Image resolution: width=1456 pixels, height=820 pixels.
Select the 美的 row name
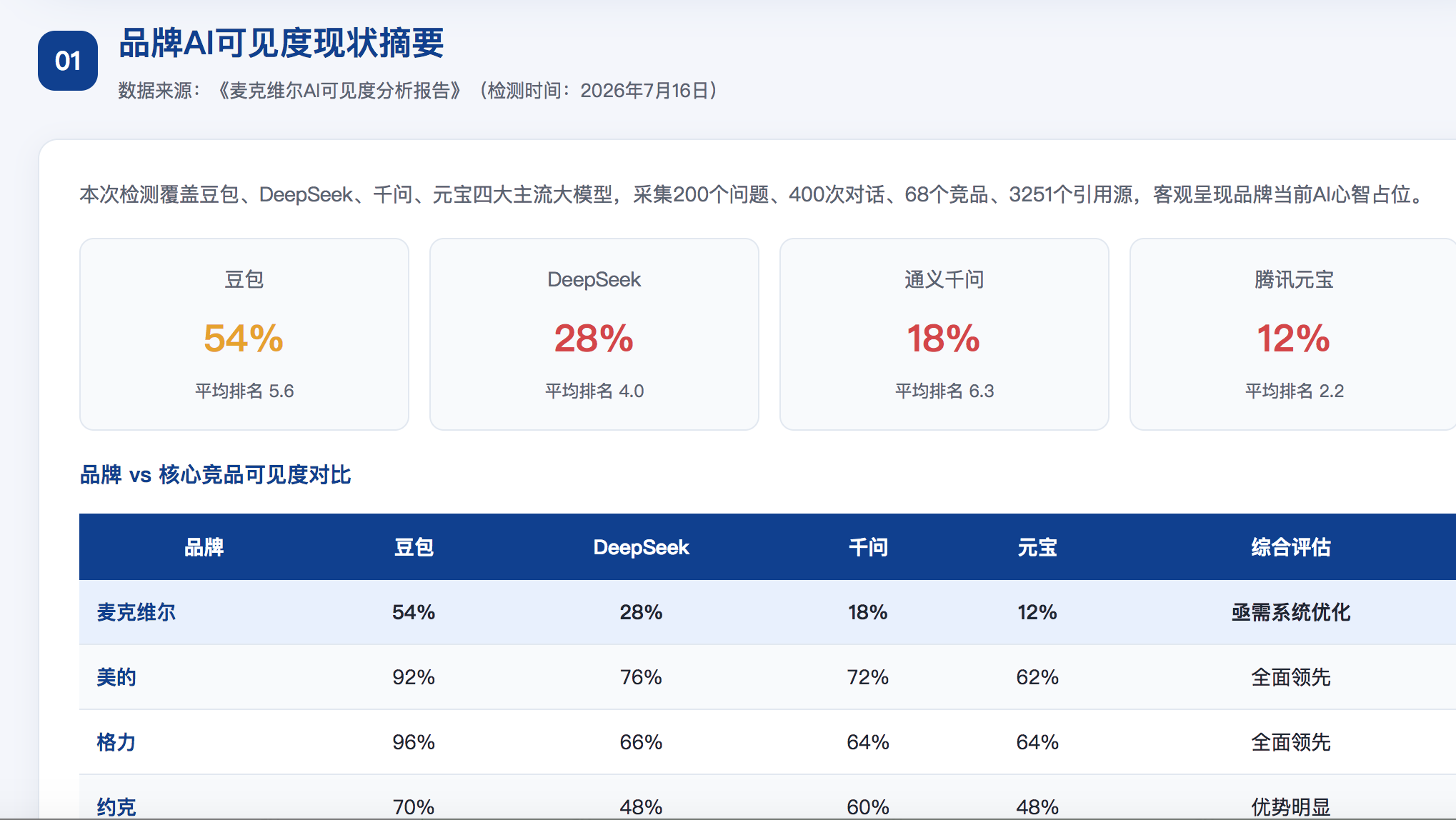pyautogui.click(x=116, y=677)
